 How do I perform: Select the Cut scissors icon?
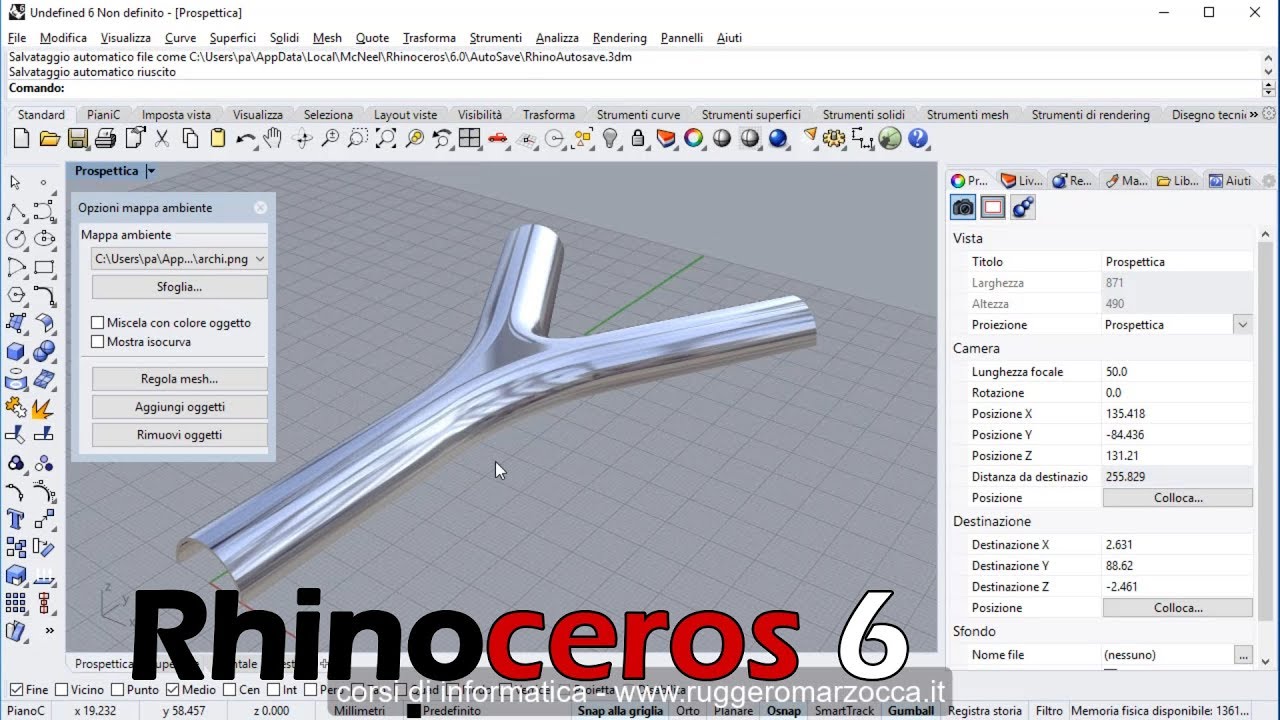click(x=162, y=139)
